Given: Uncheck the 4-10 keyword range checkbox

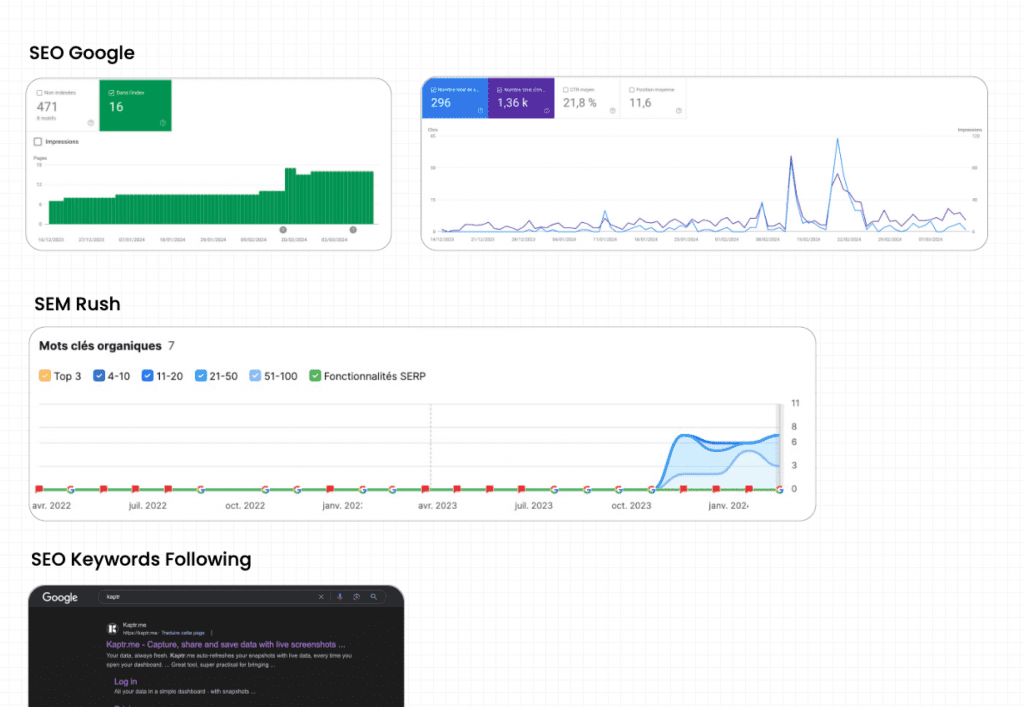Looking at the screenshot, I should 99,376.
